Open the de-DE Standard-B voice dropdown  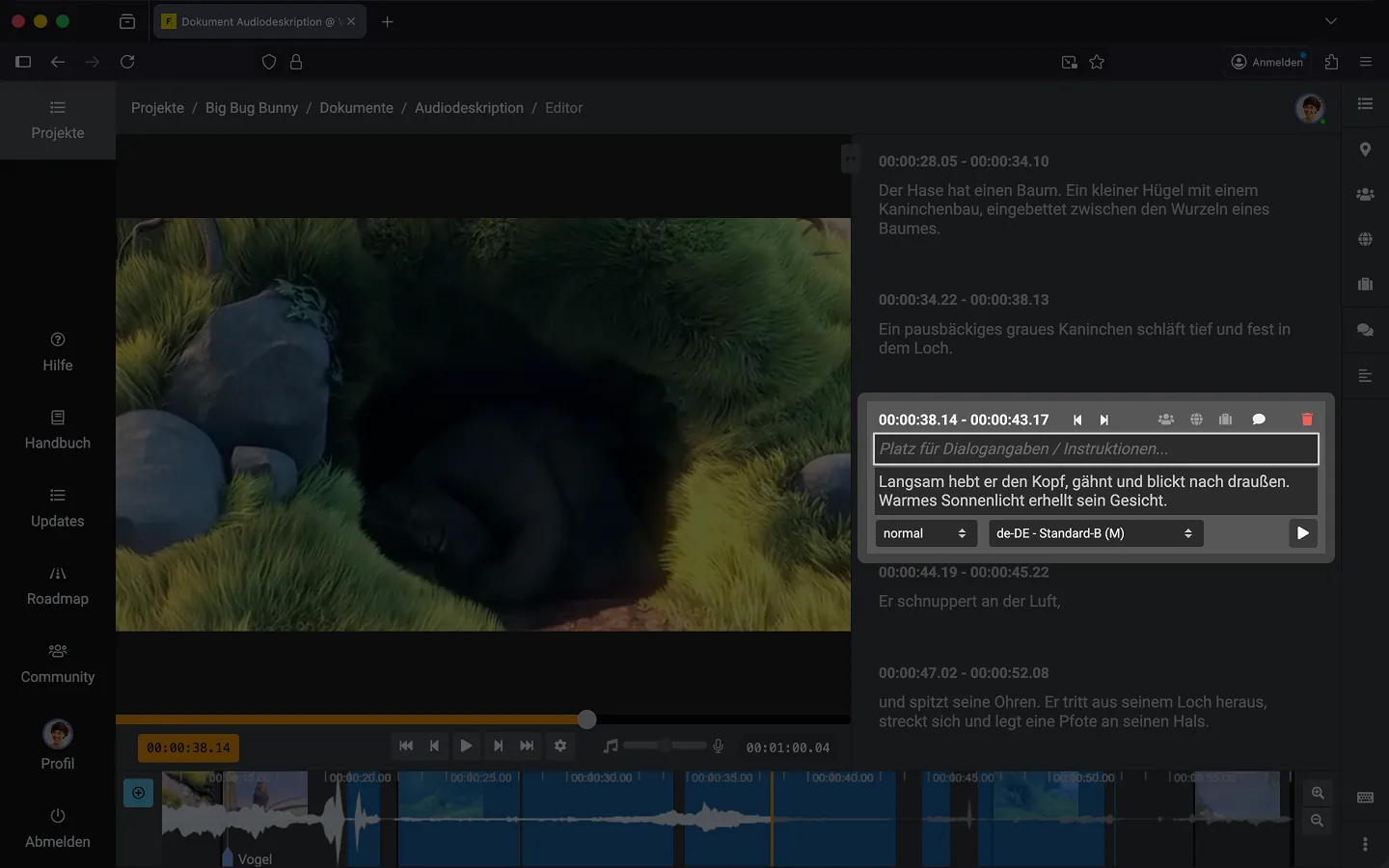click(x=1095, y=533)
